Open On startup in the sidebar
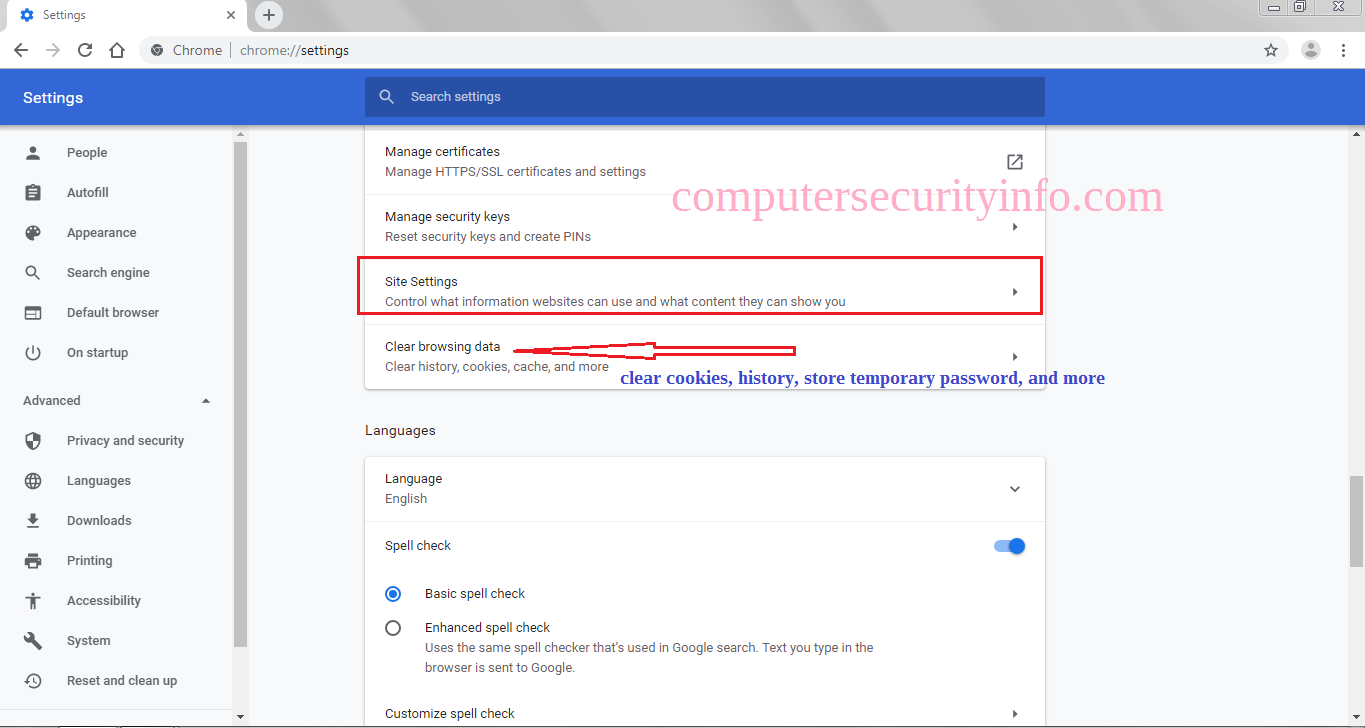This screenshot has height=728, width=1365. click(x=97, y=353)
